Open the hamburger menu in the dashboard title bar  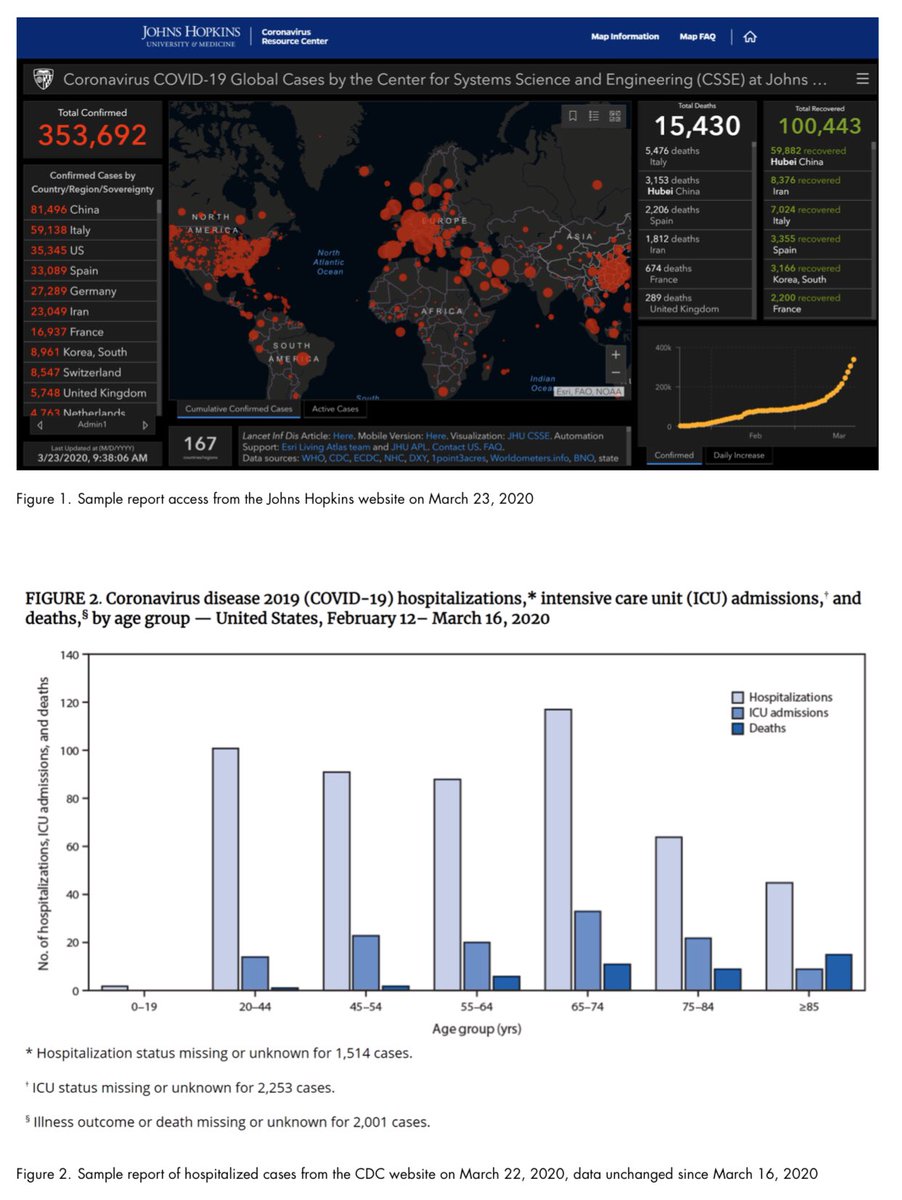(x=862, y=79)
